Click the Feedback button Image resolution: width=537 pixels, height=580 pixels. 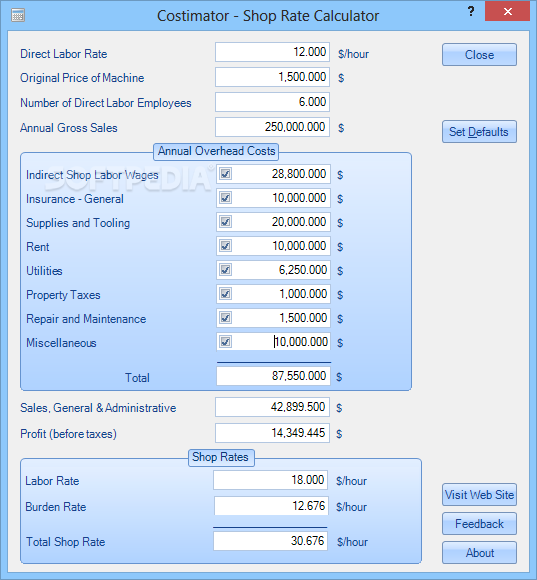[x=479, y=524]
